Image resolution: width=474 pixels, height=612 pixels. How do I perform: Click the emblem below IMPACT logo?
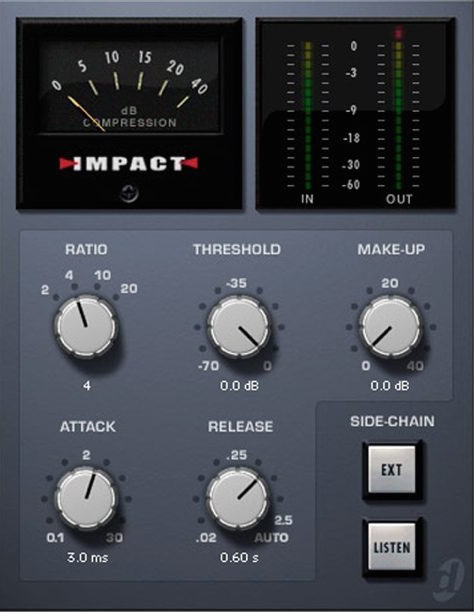(x=129, y=194)
